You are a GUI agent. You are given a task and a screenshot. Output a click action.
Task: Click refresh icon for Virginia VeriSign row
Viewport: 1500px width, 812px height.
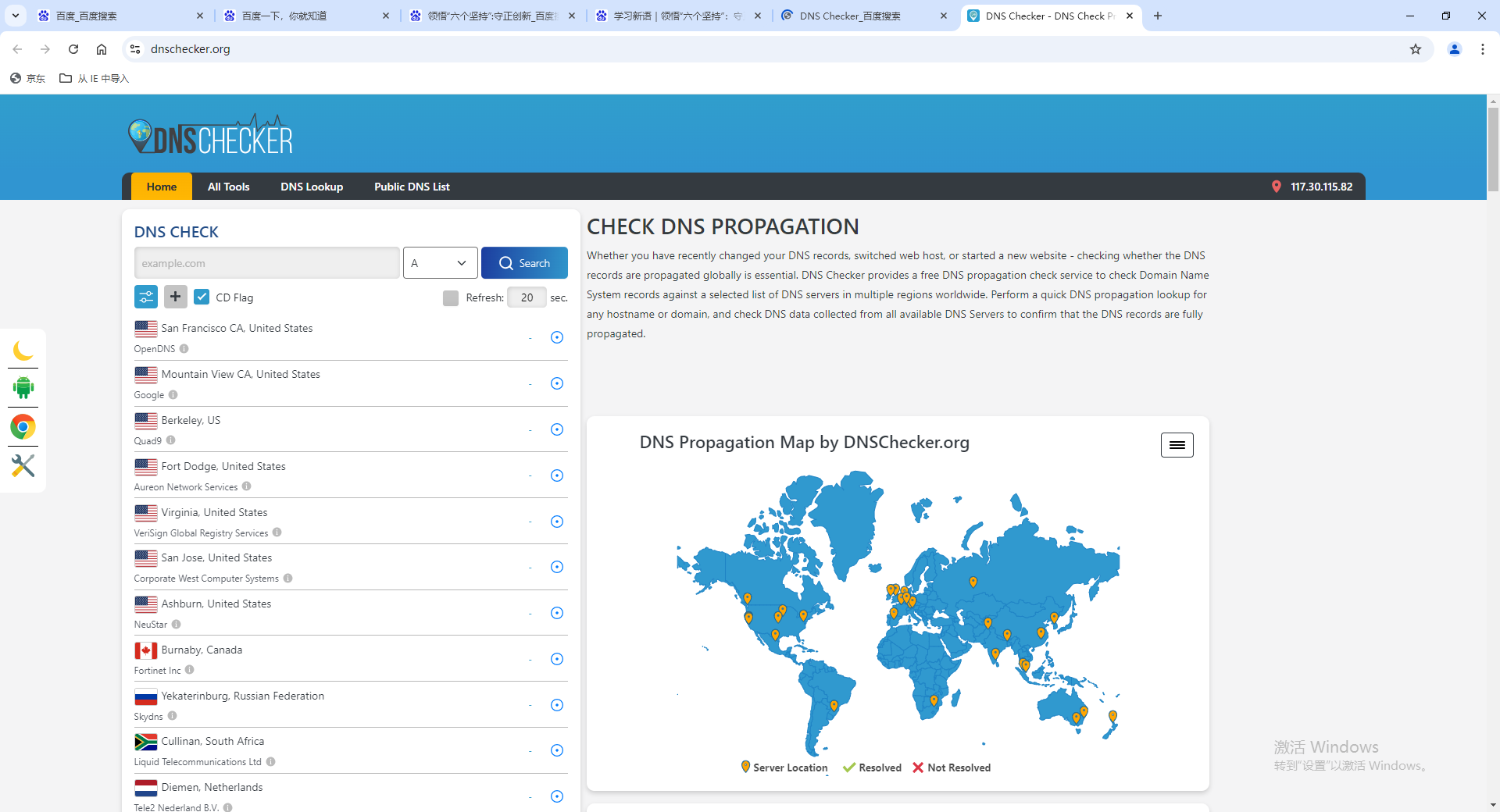pyautogui.click(x=557, y=522)
